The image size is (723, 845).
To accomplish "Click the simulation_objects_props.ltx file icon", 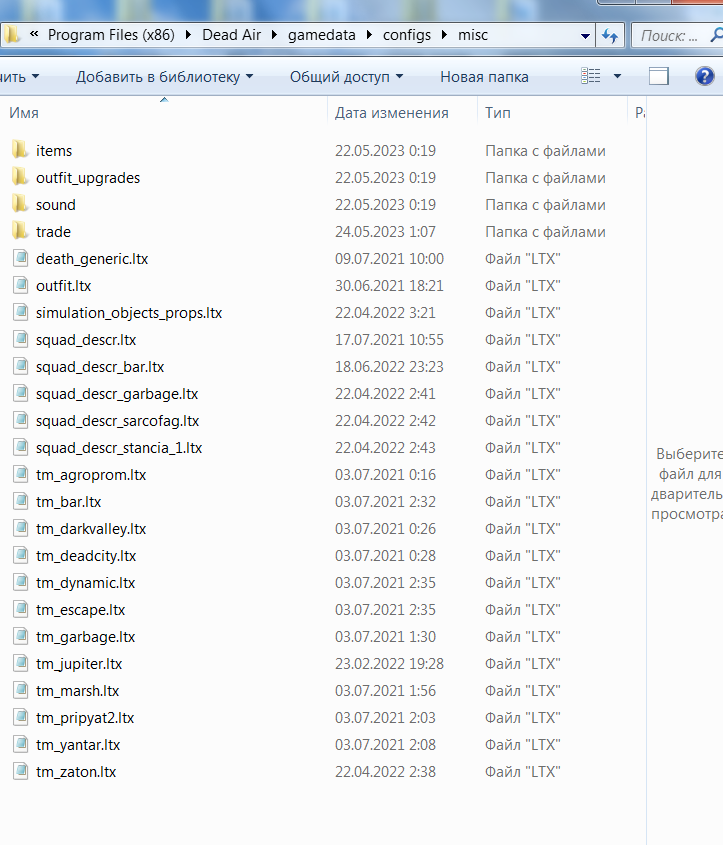I will (20, 312).
